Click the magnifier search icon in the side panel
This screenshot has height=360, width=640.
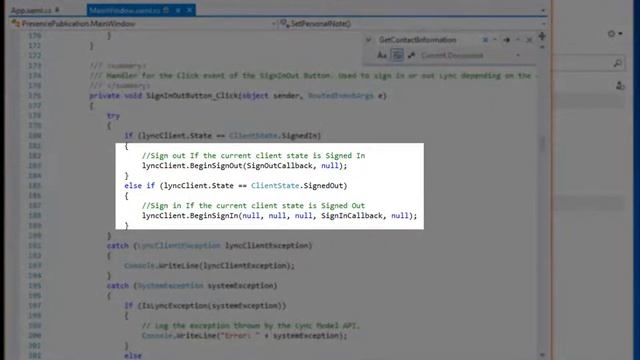pos(618,63)
